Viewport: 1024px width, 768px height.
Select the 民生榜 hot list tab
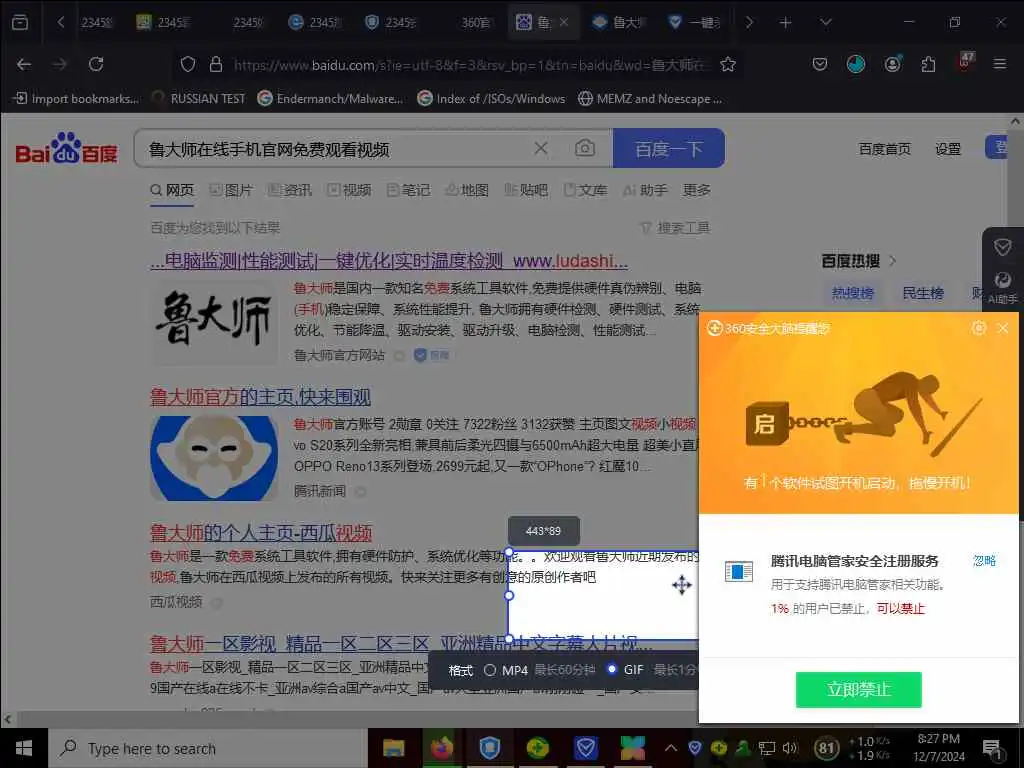click(923, 293)
